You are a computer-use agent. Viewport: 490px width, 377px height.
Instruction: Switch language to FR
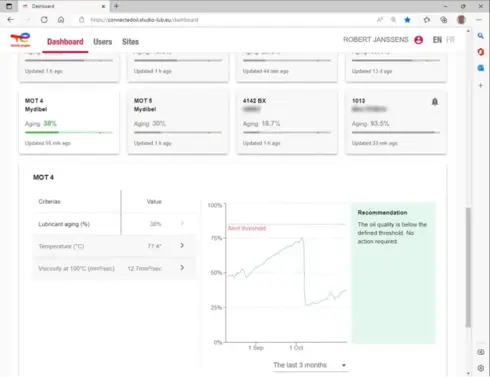(450, 40)
